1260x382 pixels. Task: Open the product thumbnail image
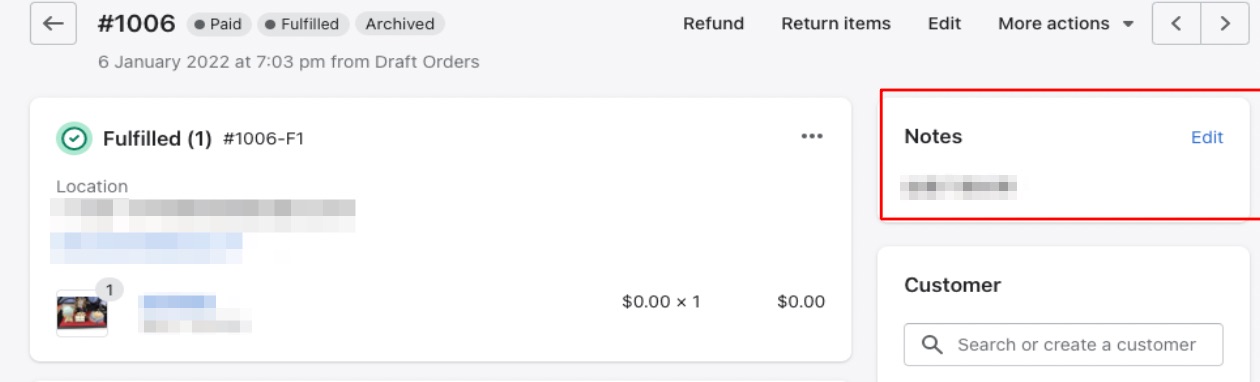pos(82,313)
